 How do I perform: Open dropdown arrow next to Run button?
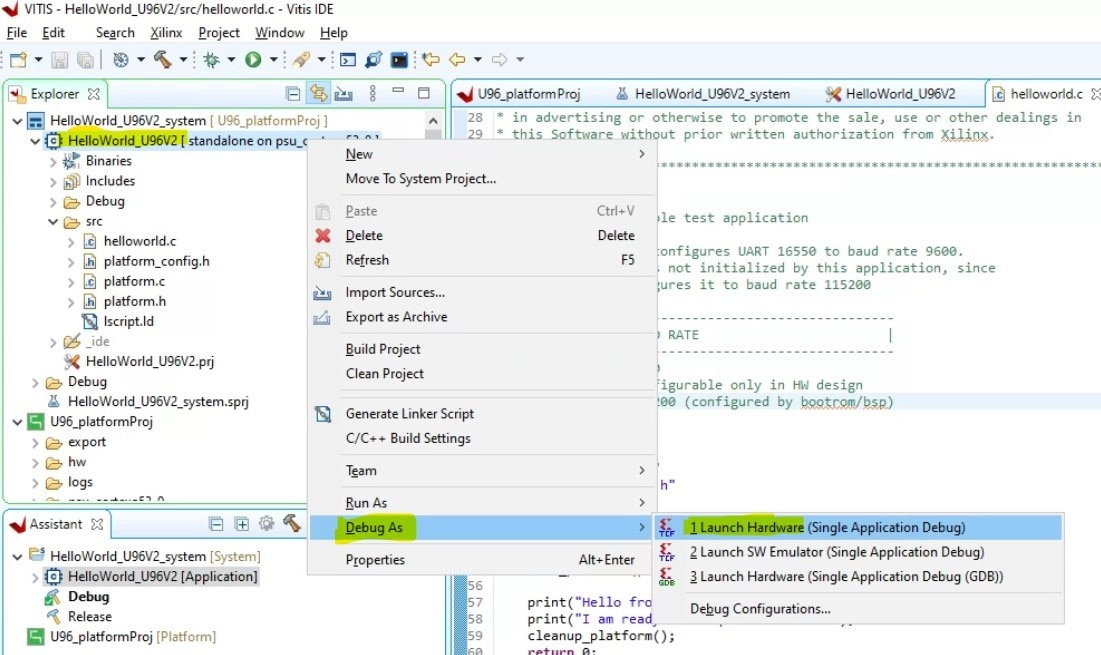[x=273, y=60]
